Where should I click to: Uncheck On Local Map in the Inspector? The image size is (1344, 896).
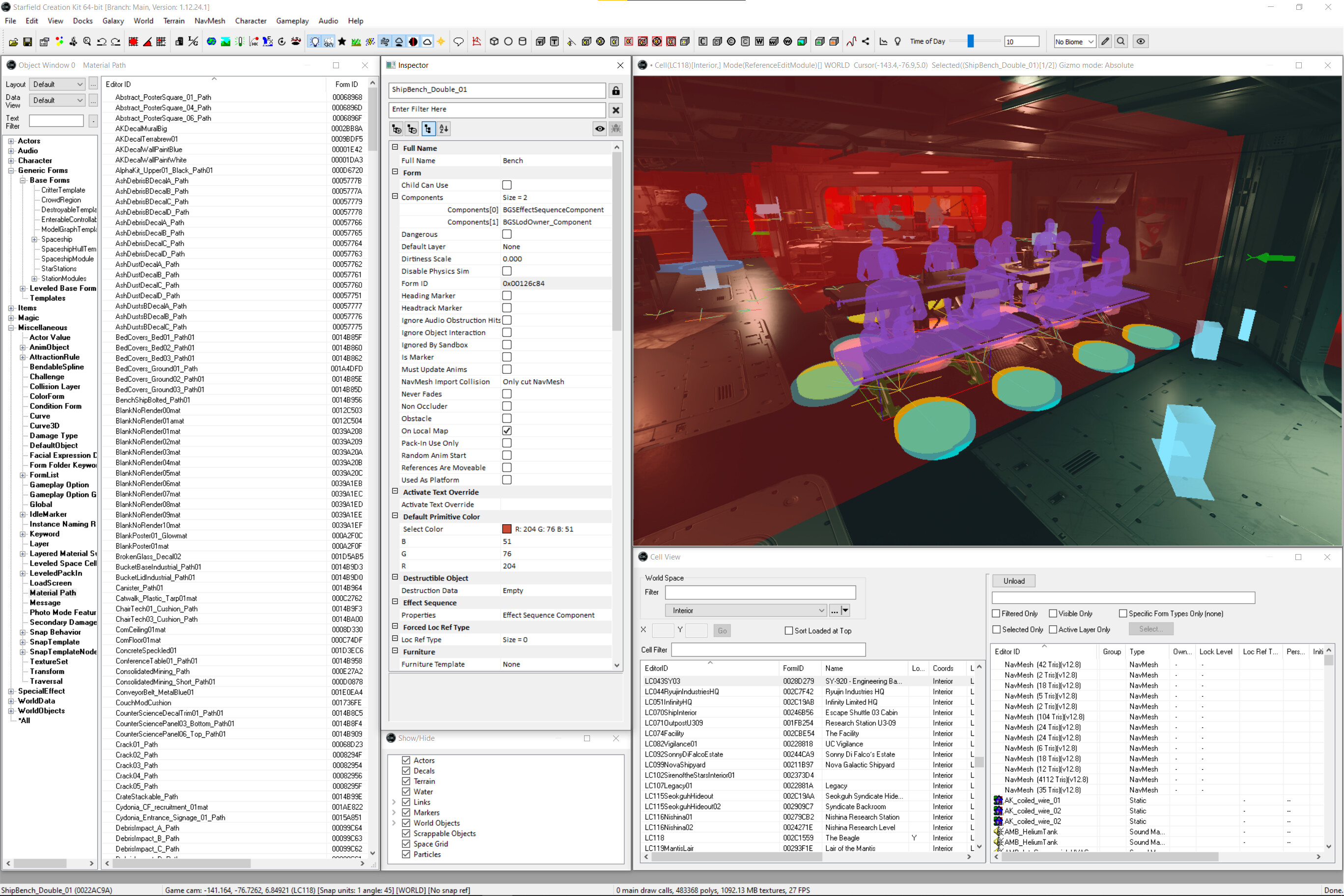tap(507, 430)
